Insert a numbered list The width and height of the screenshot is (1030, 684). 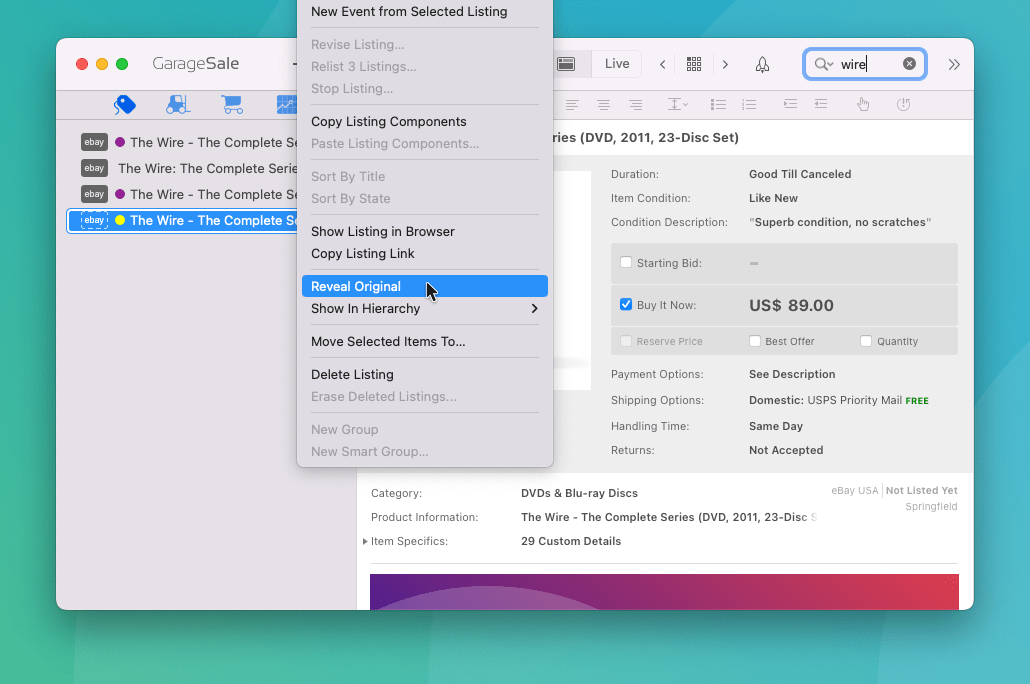pos(749,104)
